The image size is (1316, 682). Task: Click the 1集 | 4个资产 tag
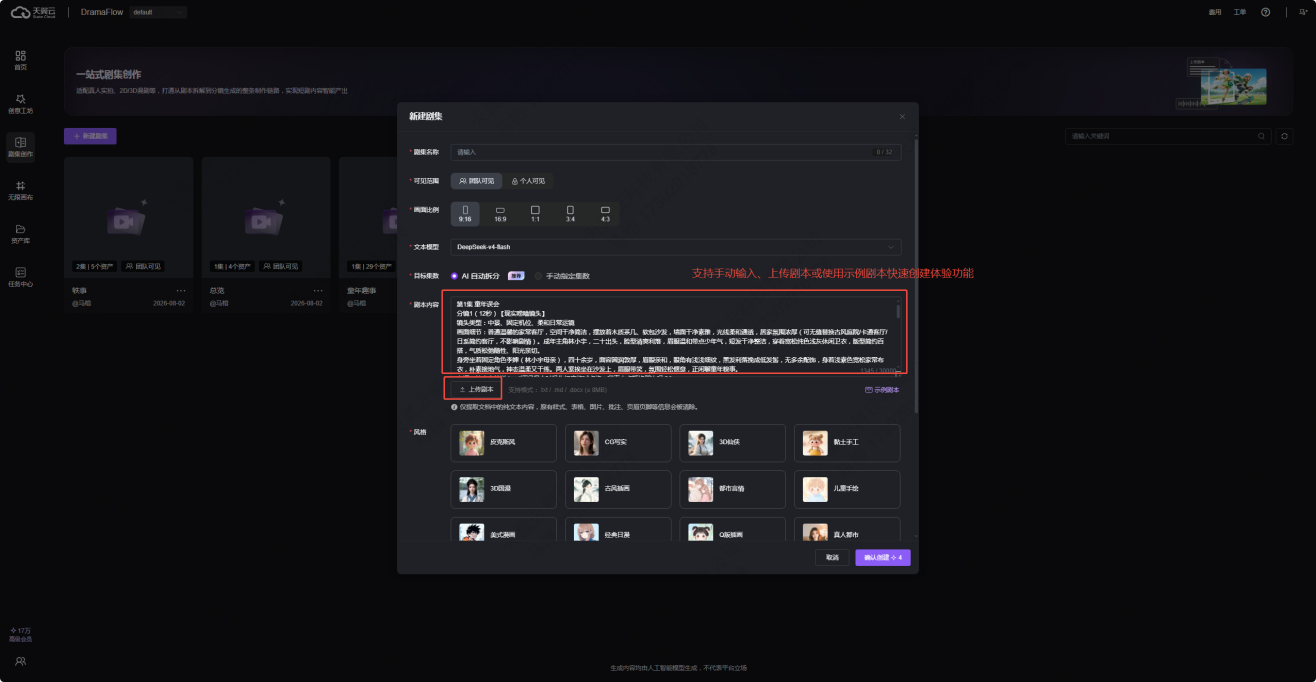(x=233, y=267)
